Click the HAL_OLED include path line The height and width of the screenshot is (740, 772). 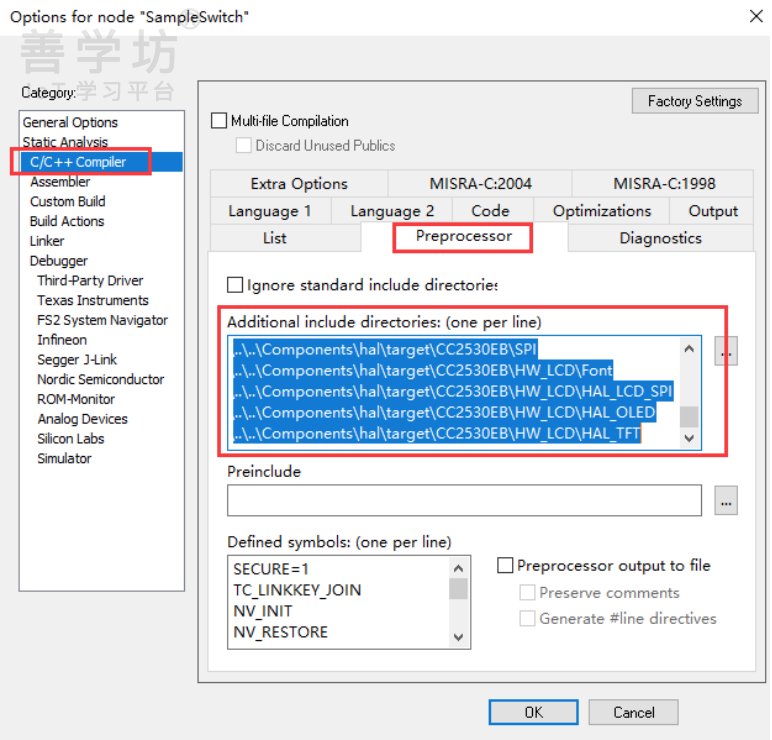[x=444, y=413]
